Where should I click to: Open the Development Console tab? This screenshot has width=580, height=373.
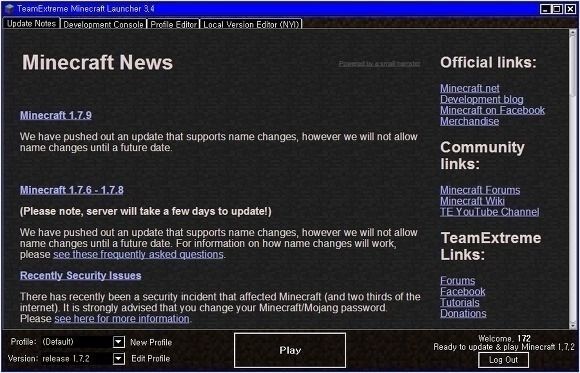103,24
